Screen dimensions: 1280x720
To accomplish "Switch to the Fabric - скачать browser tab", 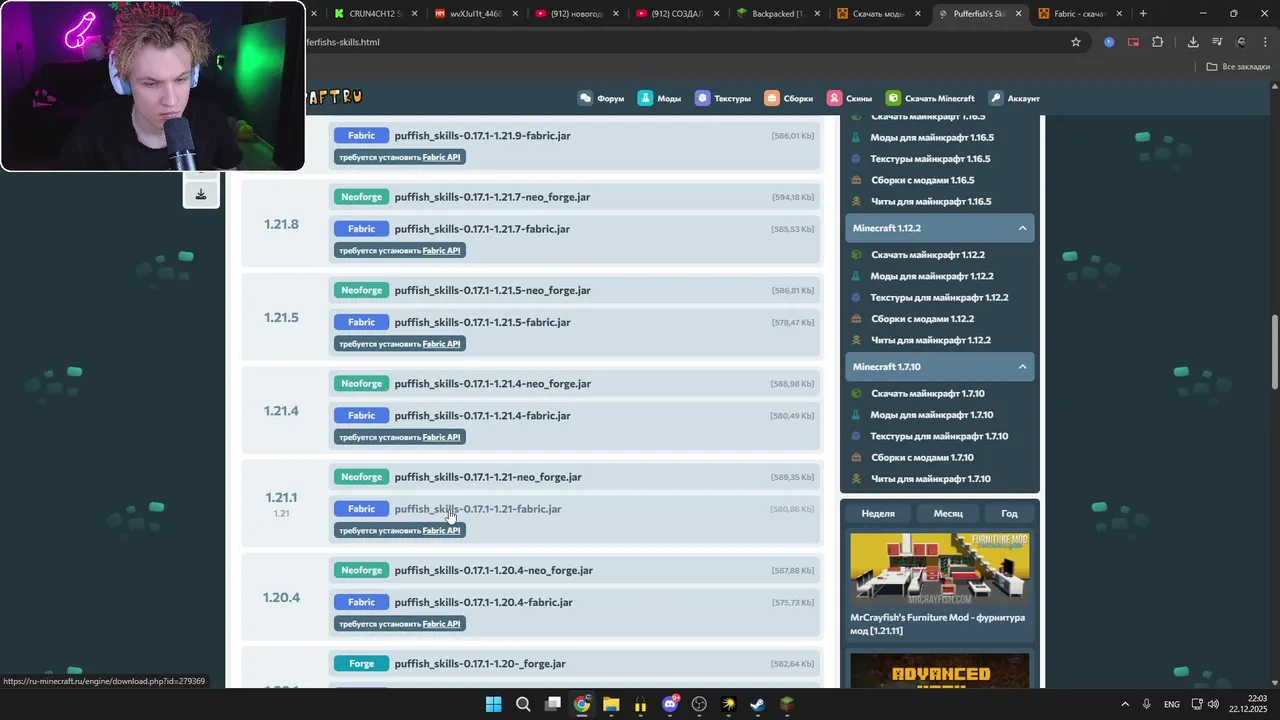I will [1078, 14].
